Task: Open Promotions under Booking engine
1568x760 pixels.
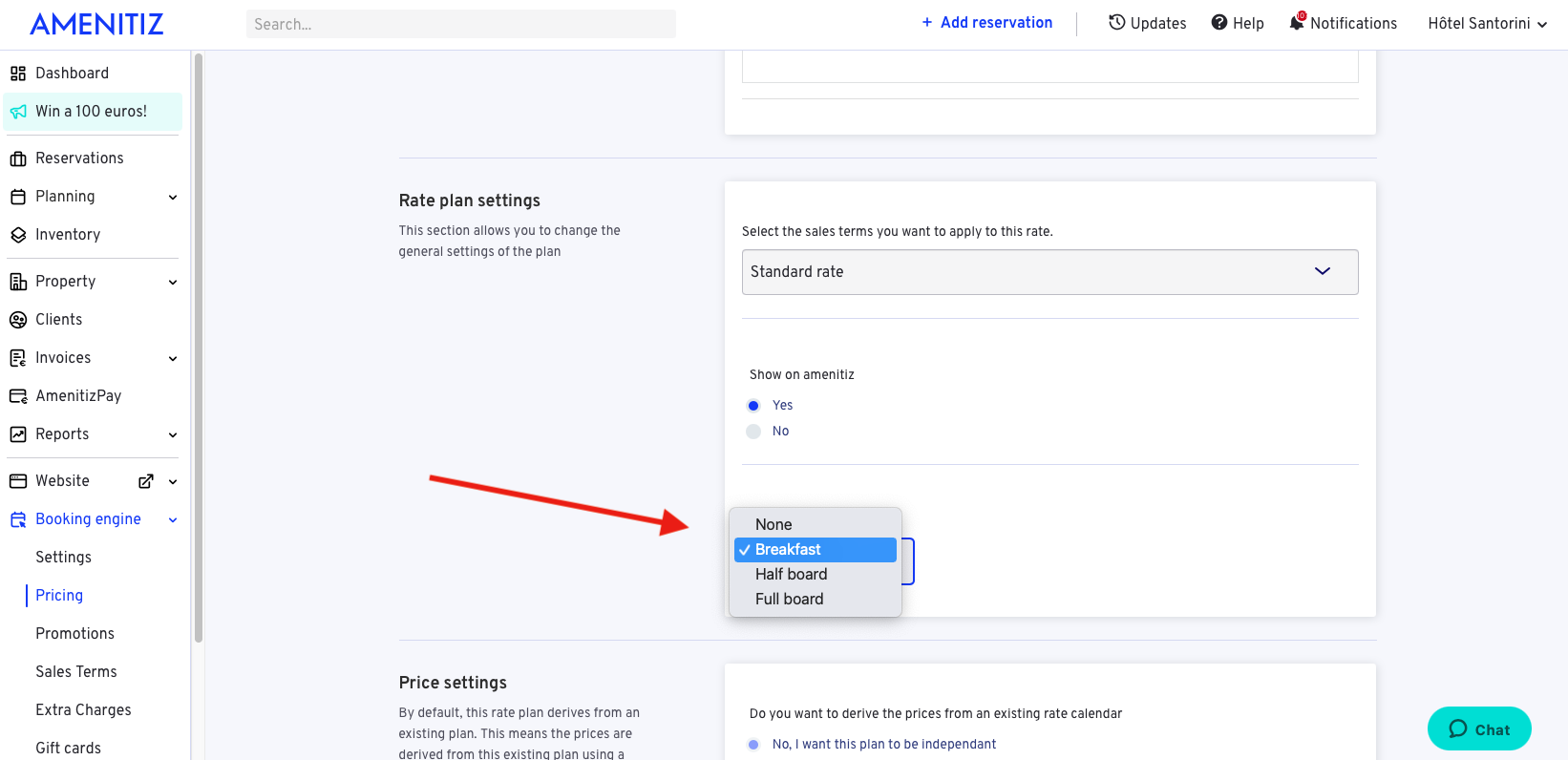Action: point(74,633)
